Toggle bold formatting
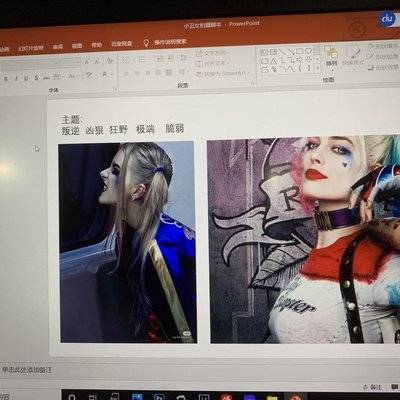 tap(6, 79)
